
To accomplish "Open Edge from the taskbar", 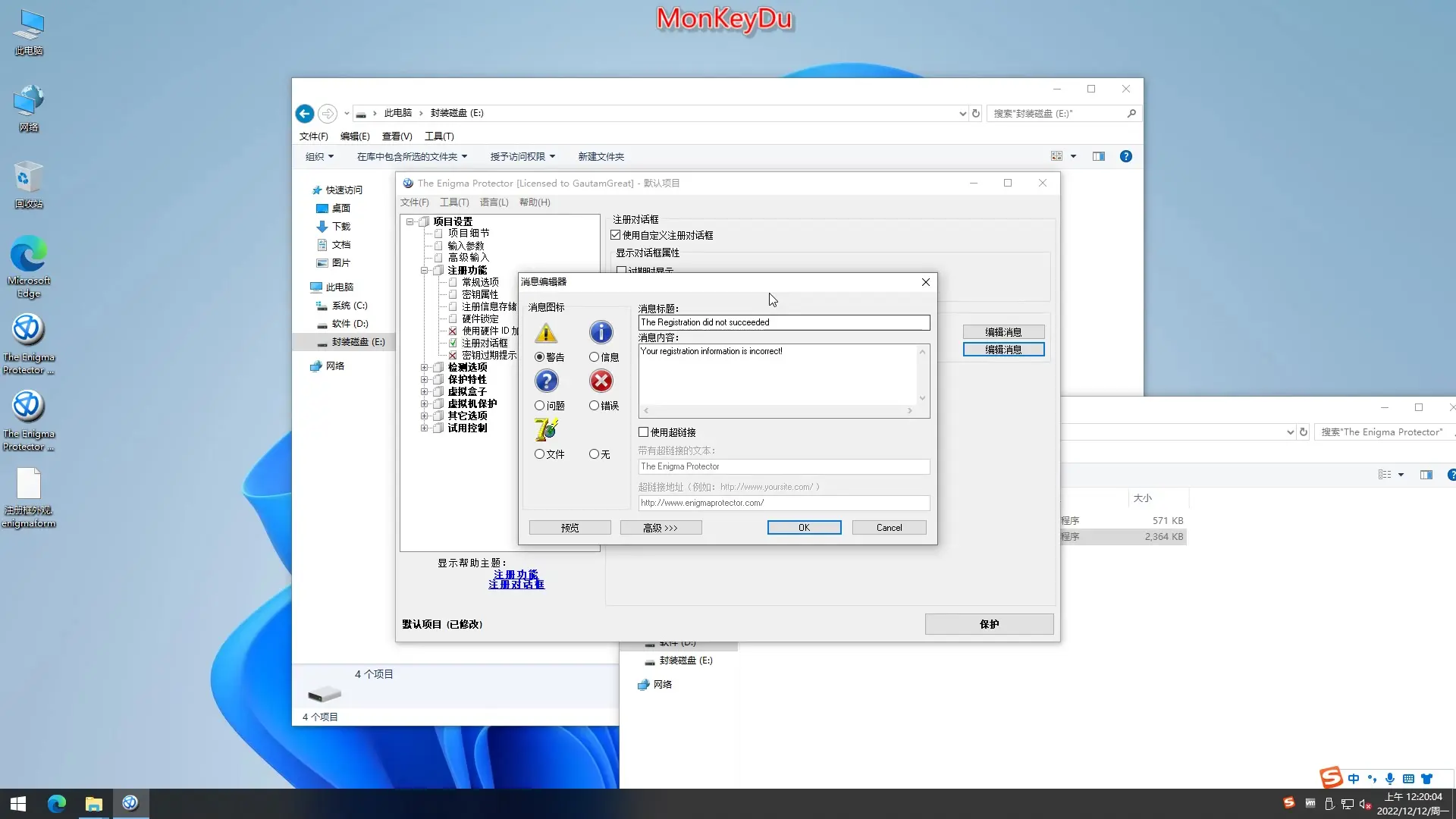I will coord(57,803).
